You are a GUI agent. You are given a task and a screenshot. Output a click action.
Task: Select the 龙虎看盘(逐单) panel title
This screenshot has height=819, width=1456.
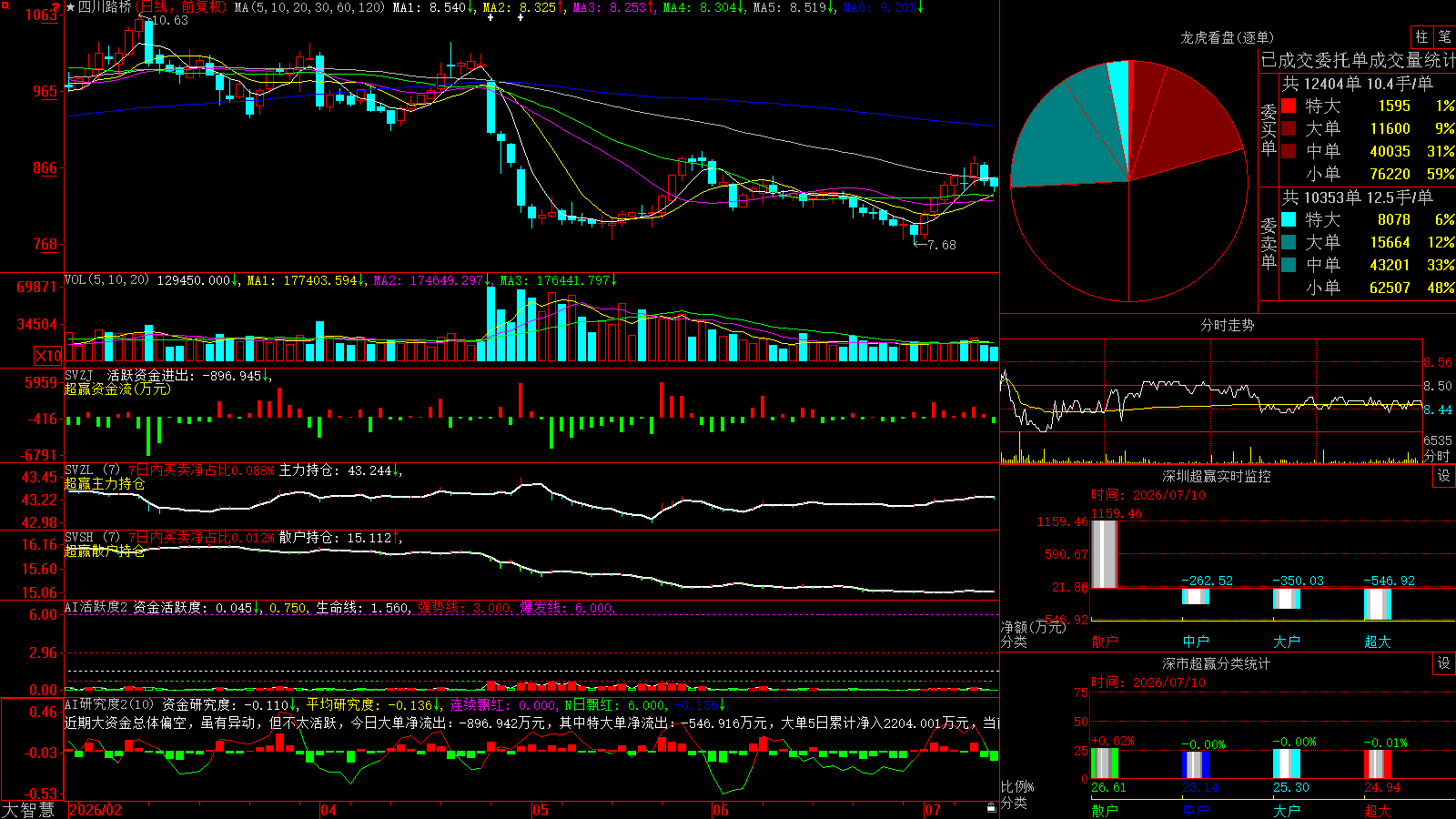(x=1227, y=37)
